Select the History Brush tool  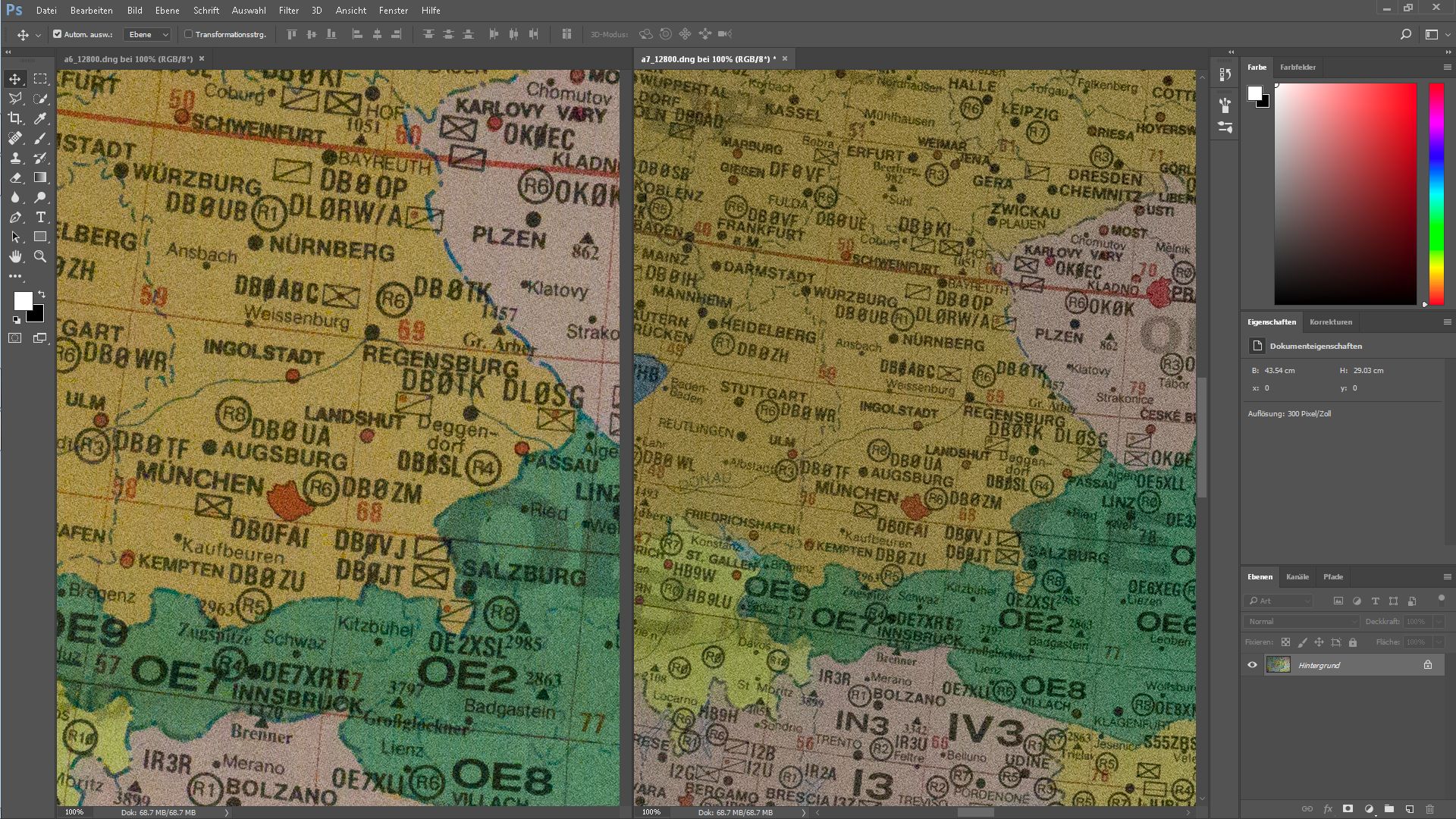coord(40,158)
